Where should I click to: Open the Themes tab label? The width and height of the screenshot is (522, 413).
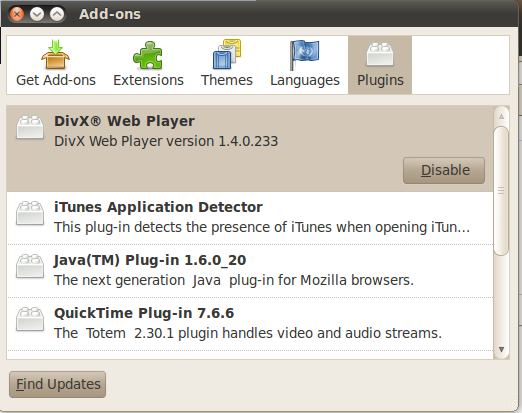(x=227, y=80)
